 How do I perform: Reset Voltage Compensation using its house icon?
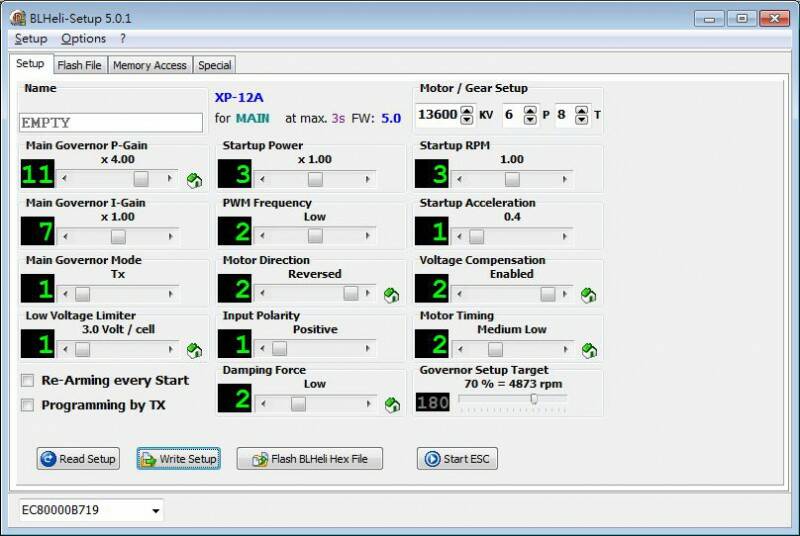pyautogui.click(x=588, y=295)
